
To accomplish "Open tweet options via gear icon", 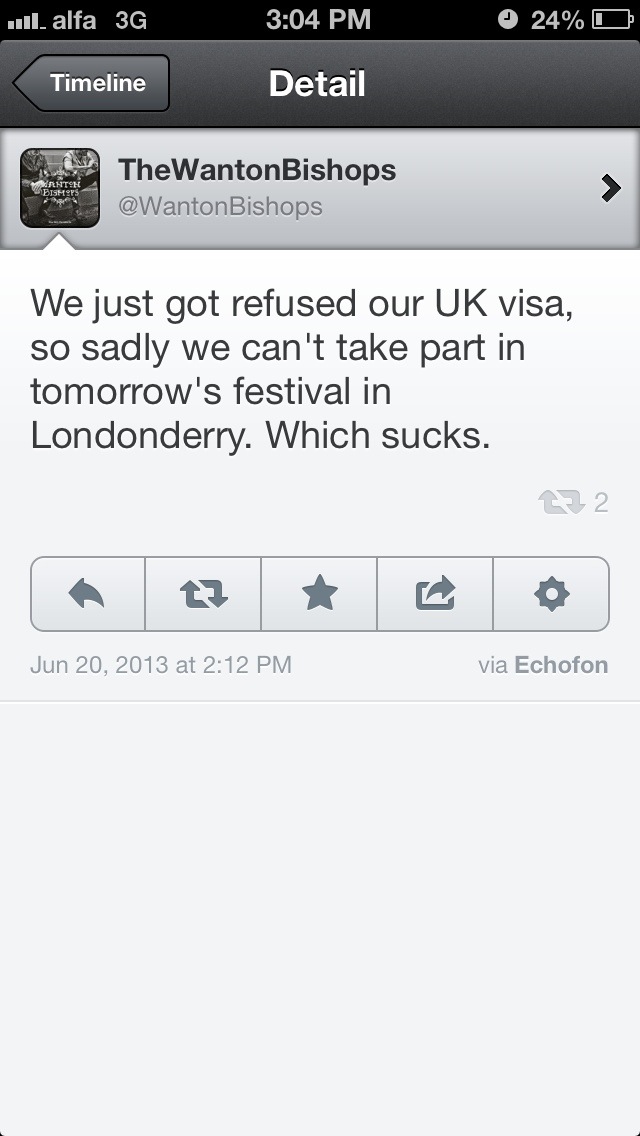I will (551, 595).
